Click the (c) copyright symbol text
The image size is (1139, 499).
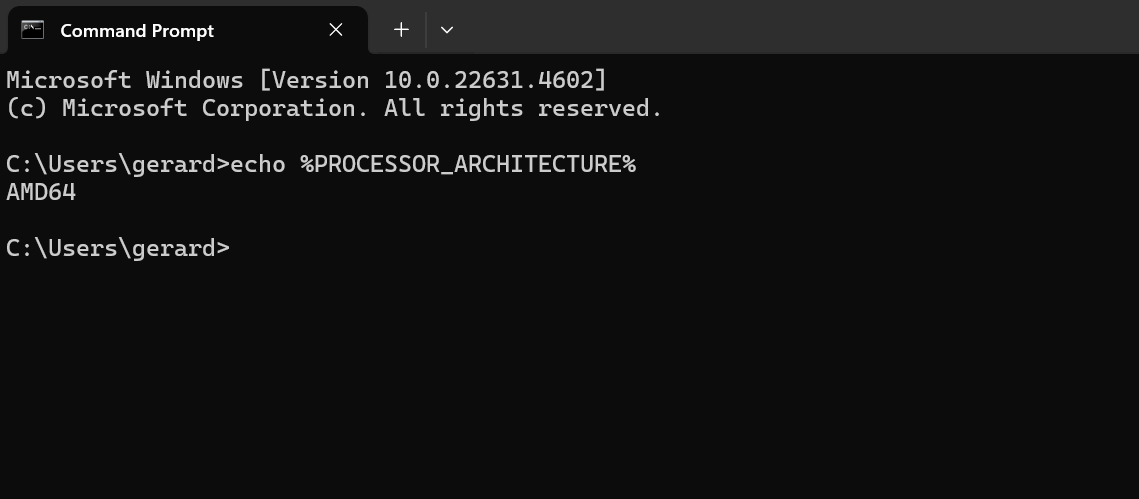27,108
